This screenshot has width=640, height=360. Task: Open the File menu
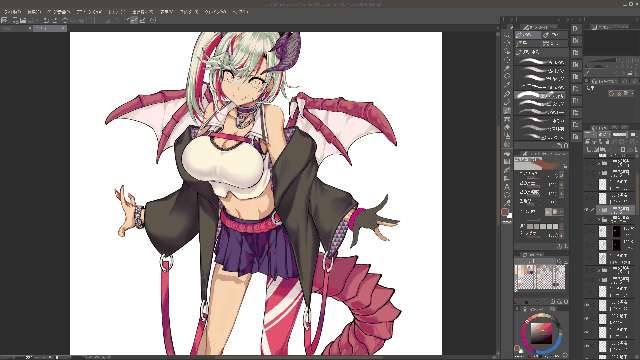(12, 12)
